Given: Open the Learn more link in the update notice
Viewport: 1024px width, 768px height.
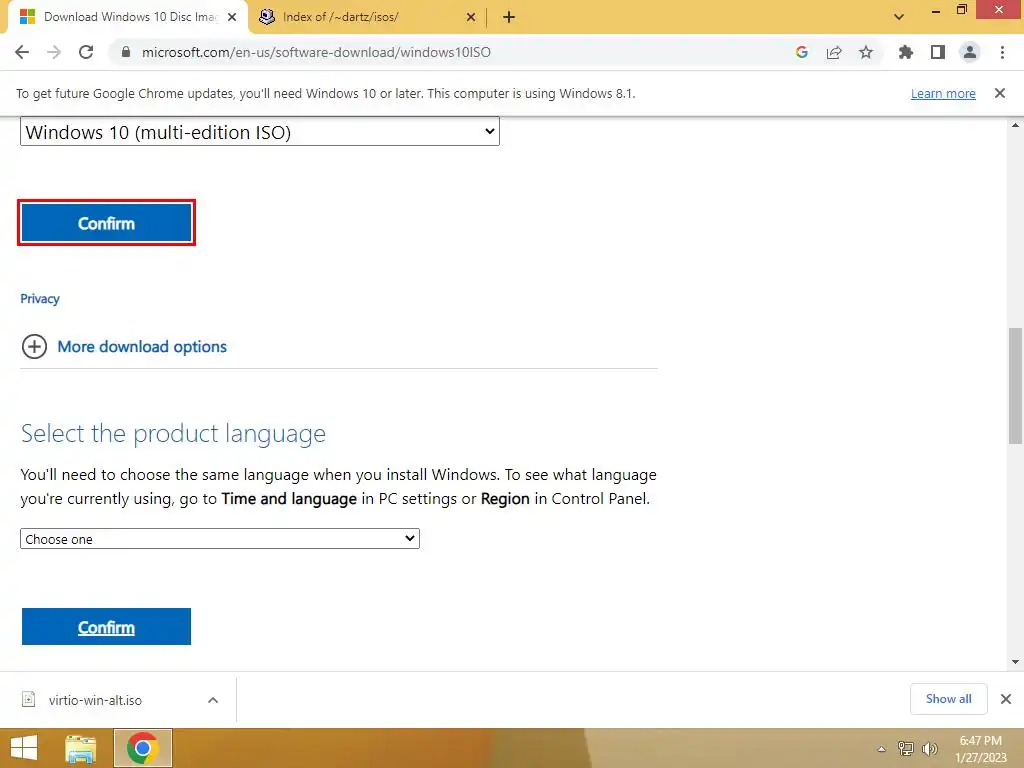Looking at the screenshot, I should pos(943,93).
